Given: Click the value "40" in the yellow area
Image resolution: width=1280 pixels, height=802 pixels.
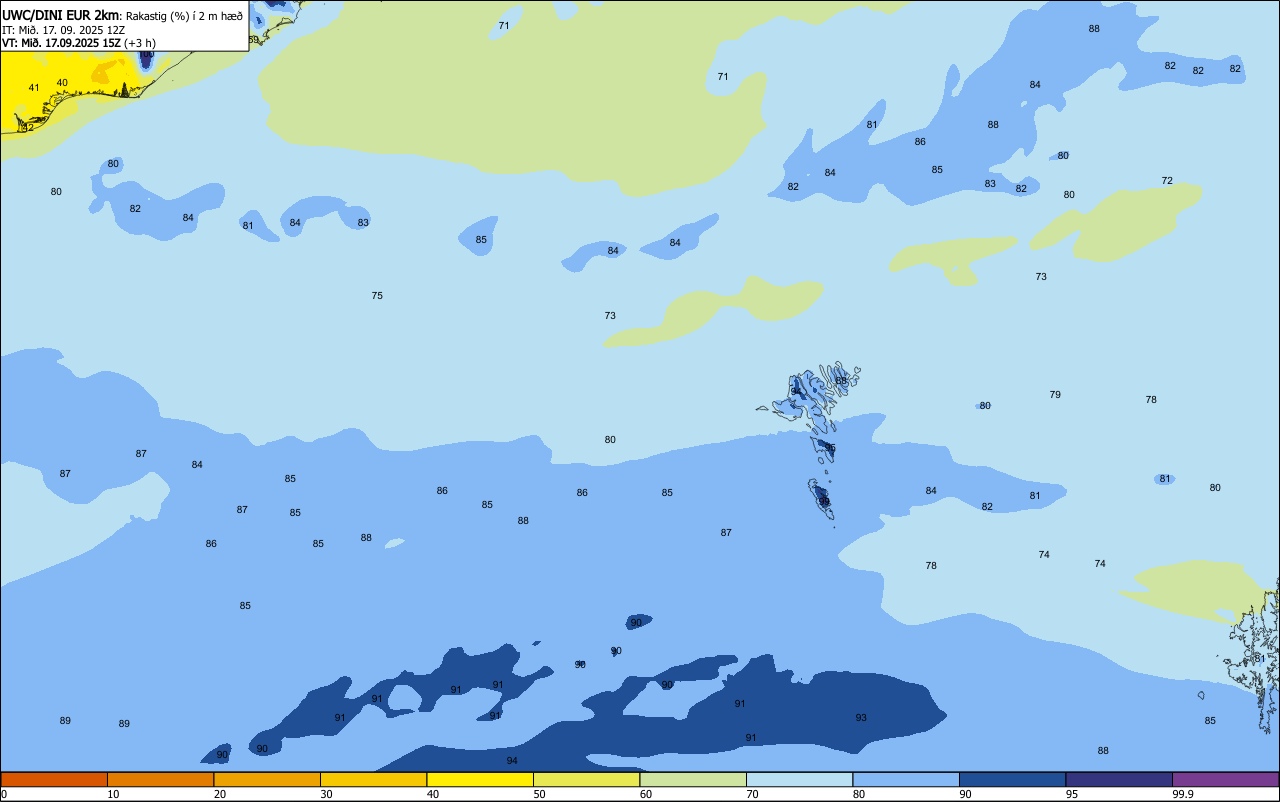Looking at the screenshot, I should (62, 83).
